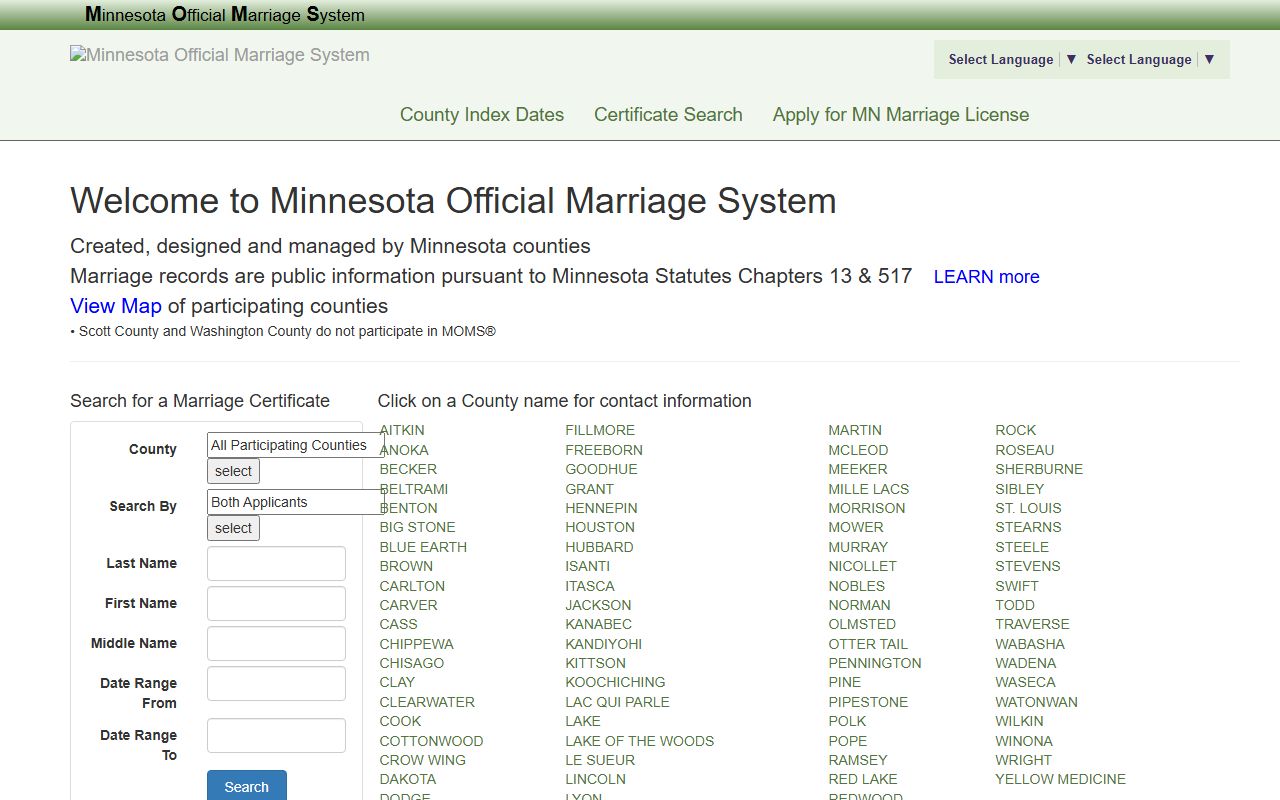Open Apply for MN Marriage License
The image size is (1280, 800).
click(x=901, y=114)
